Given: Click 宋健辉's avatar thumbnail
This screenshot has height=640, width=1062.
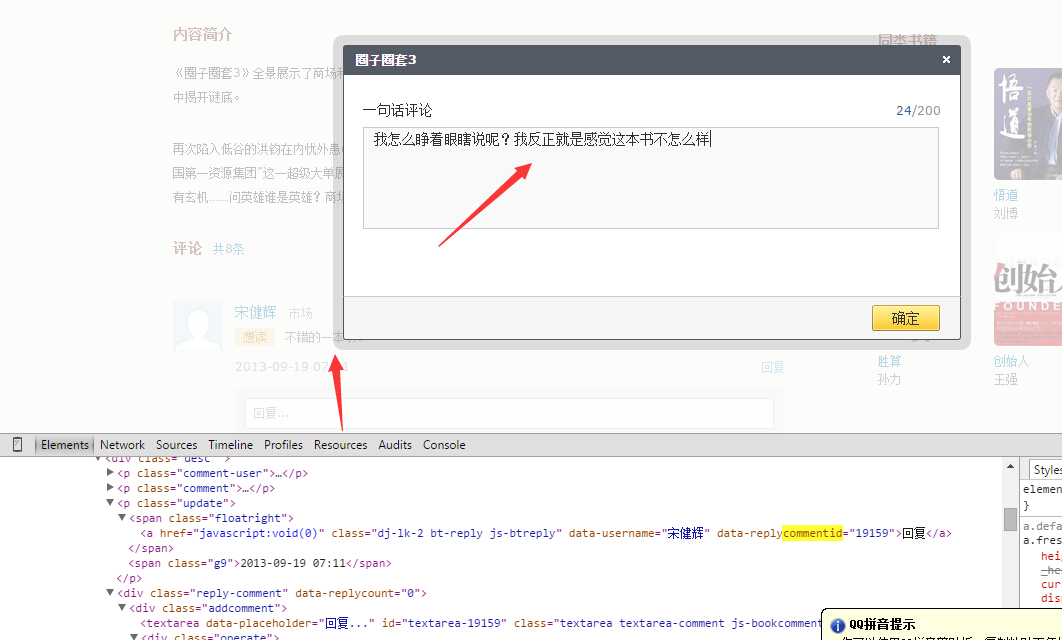Looking at the screenshot, I should 198,326.
